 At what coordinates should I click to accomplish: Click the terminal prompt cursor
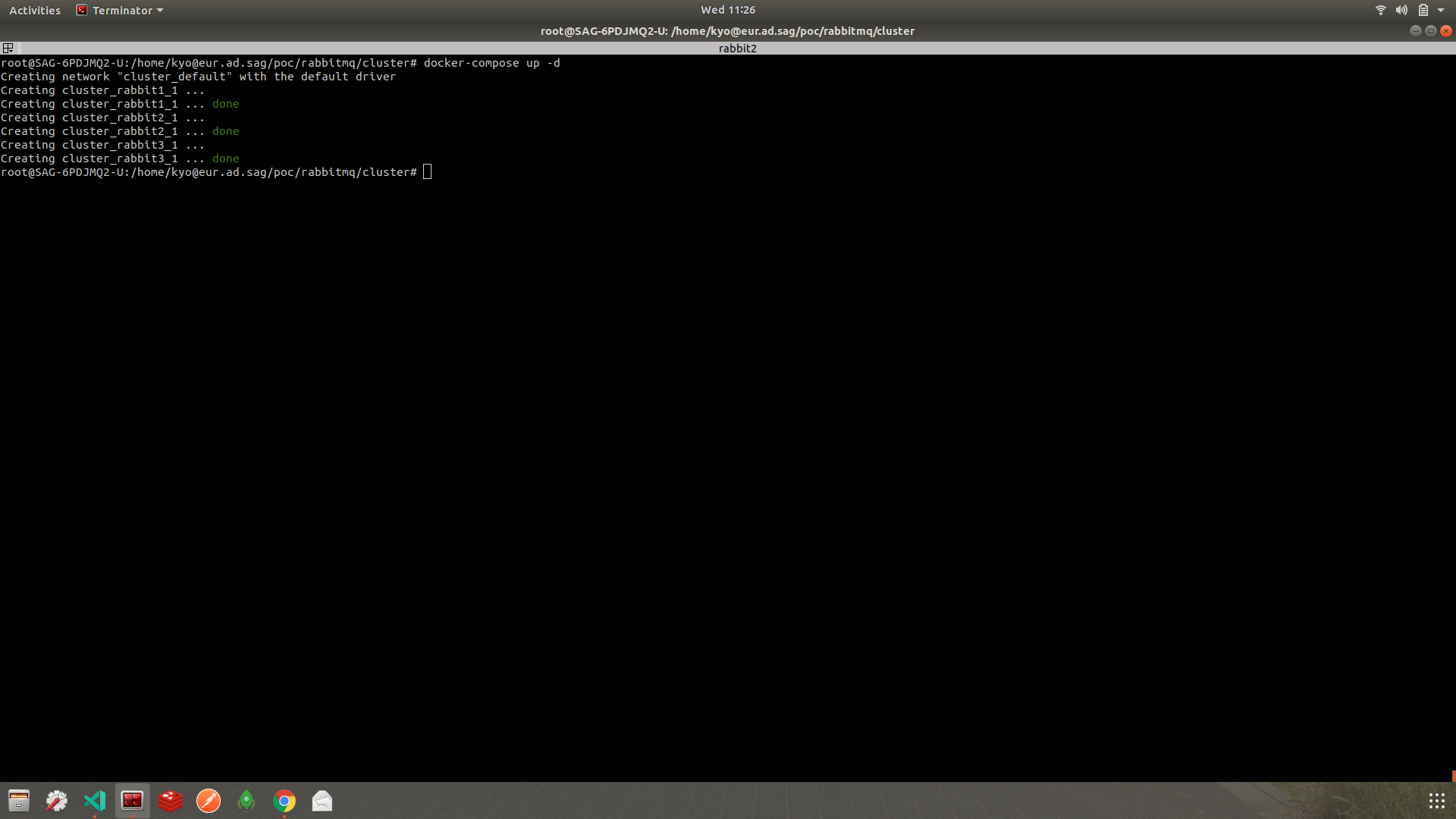pos(428,172)
